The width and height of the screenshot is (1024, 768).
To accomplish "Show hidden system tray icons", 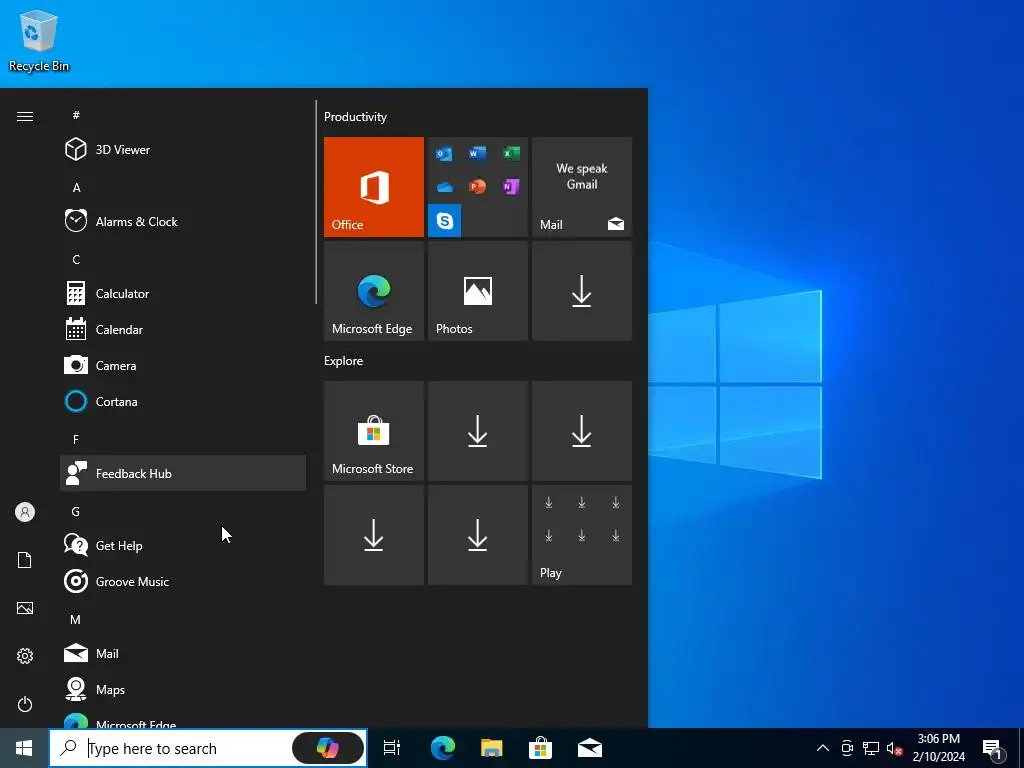I will coord(823,748).
